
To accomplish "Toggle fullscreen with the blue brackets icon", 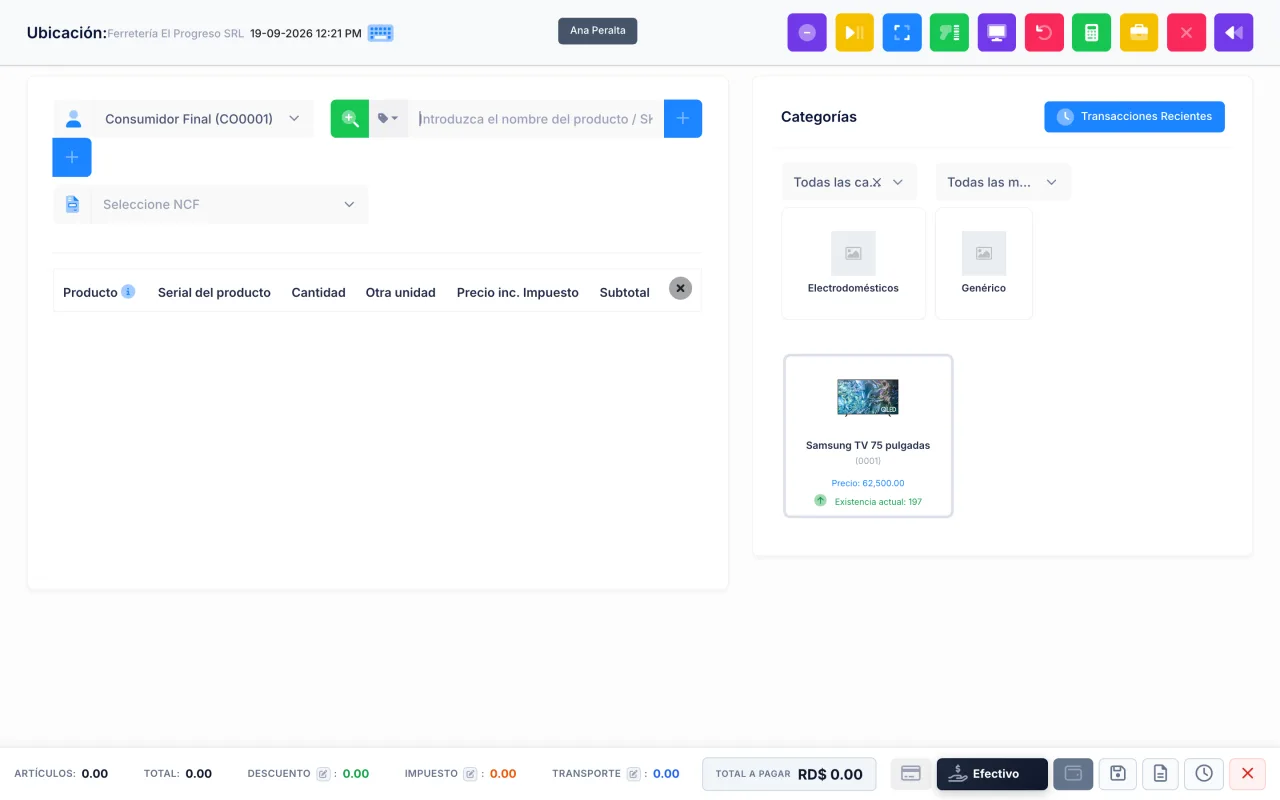I will [x=902, y=32].
